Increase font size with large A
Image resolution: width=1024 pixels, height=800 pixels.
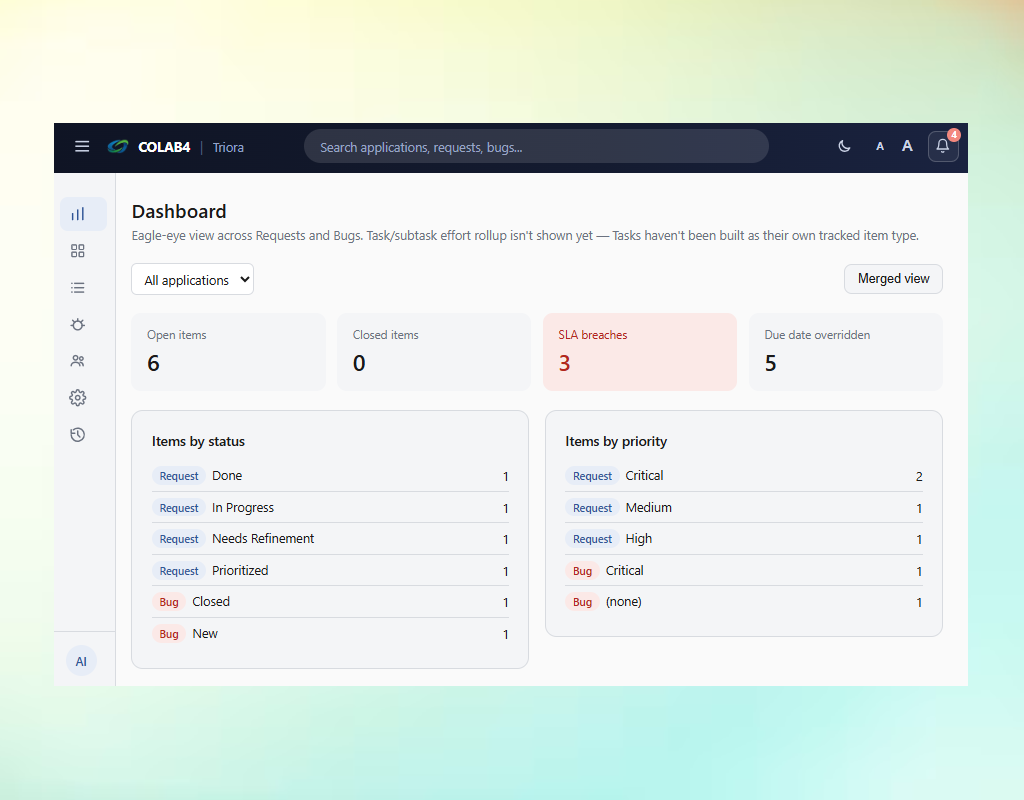[907, 146]
